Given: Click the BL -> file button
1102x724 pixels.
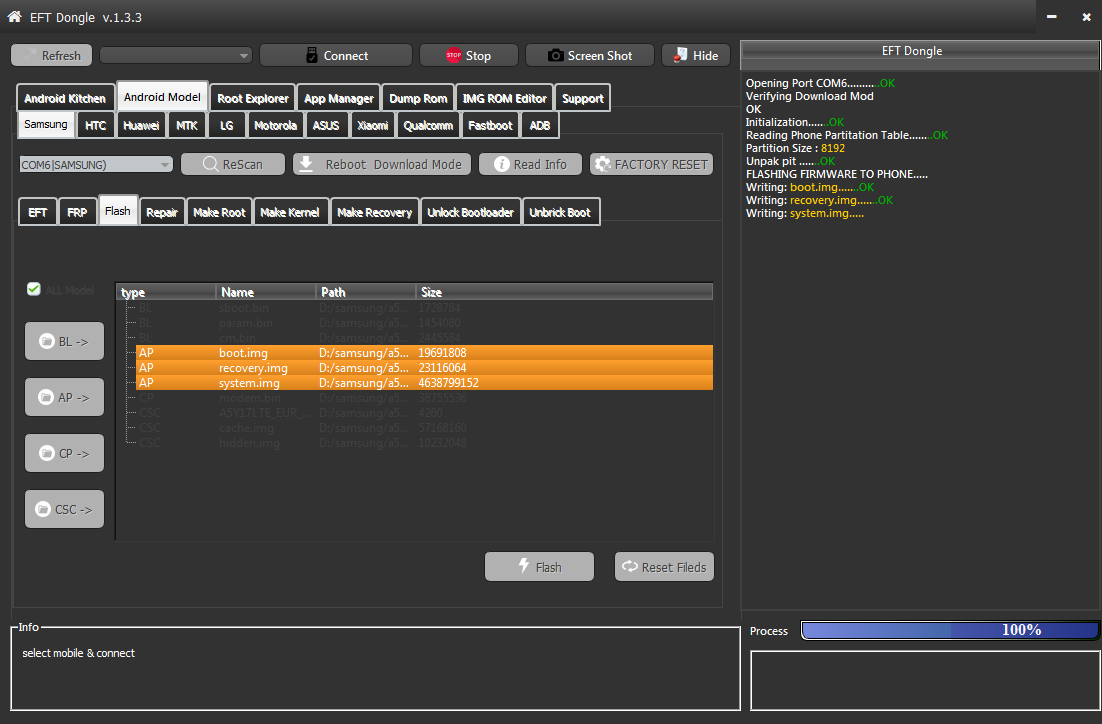Looking at the screenshot, I should 65,342.
